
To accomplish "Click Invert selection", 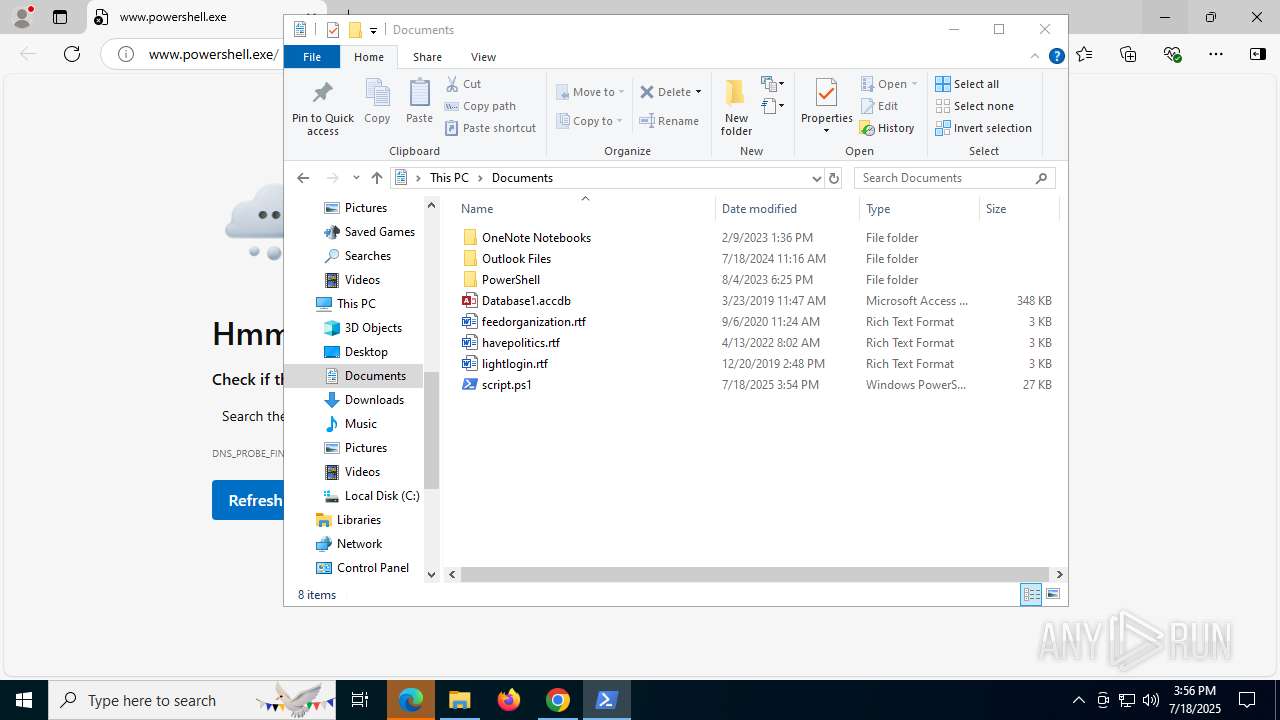I will coord(983,128).
